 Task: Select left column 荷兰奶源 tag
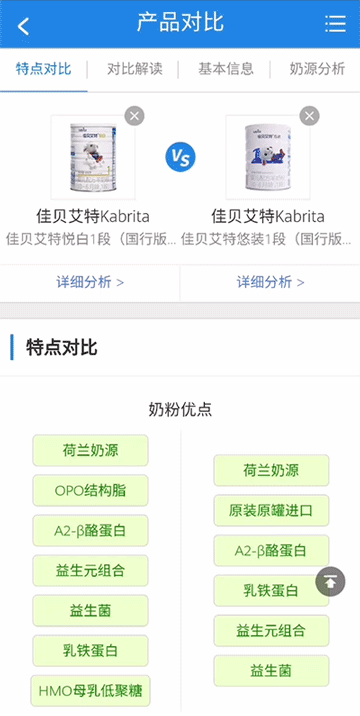click(90, 450)
